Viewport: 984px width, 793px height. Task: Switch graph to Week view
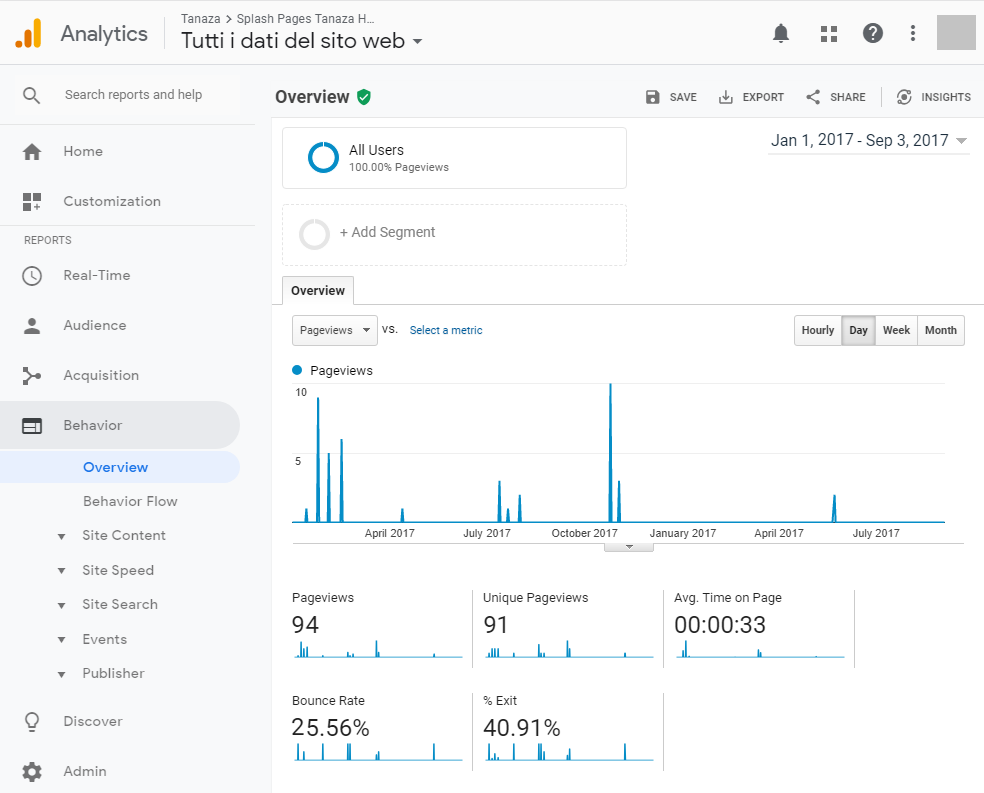point(896,331)
